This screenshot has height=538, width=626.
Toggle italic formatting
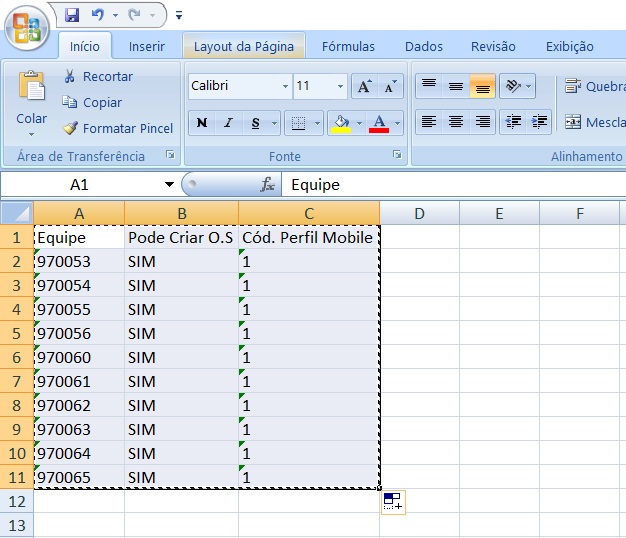click(x=229, y=123)
